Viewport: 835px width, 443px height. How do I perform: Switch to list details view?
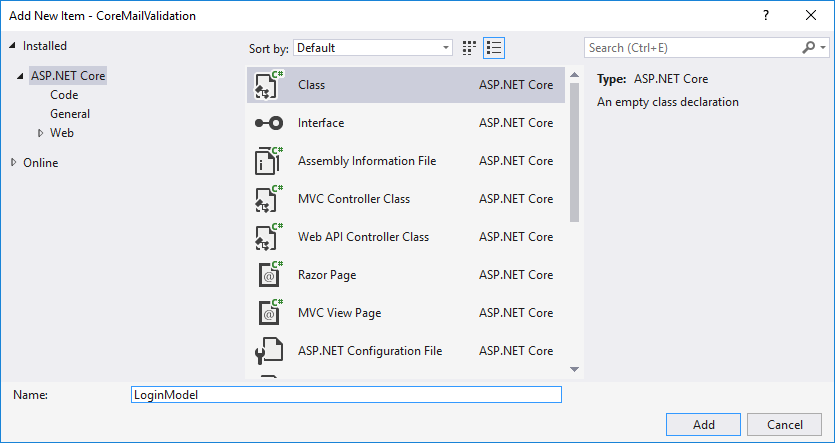493,48
